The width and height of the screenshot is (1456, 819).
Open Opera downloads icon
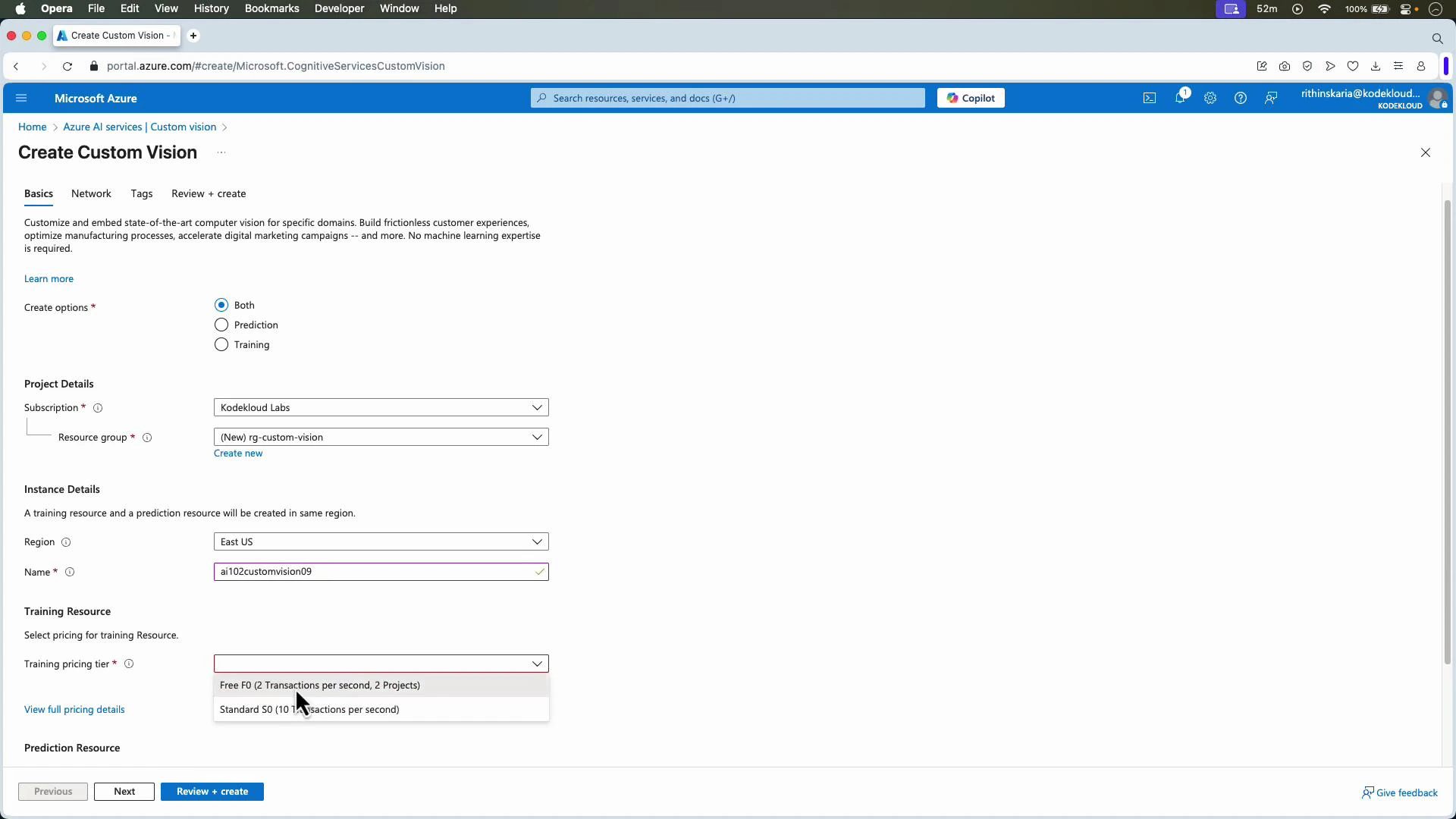tap(1376, 66)
